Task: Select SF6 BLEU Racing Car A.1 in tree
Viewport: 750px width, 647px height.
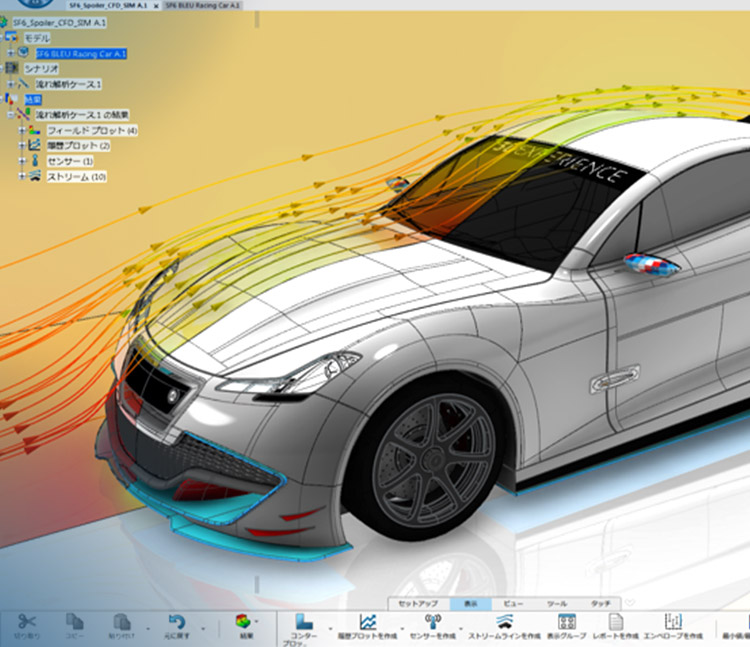Action: coord(80,53)
